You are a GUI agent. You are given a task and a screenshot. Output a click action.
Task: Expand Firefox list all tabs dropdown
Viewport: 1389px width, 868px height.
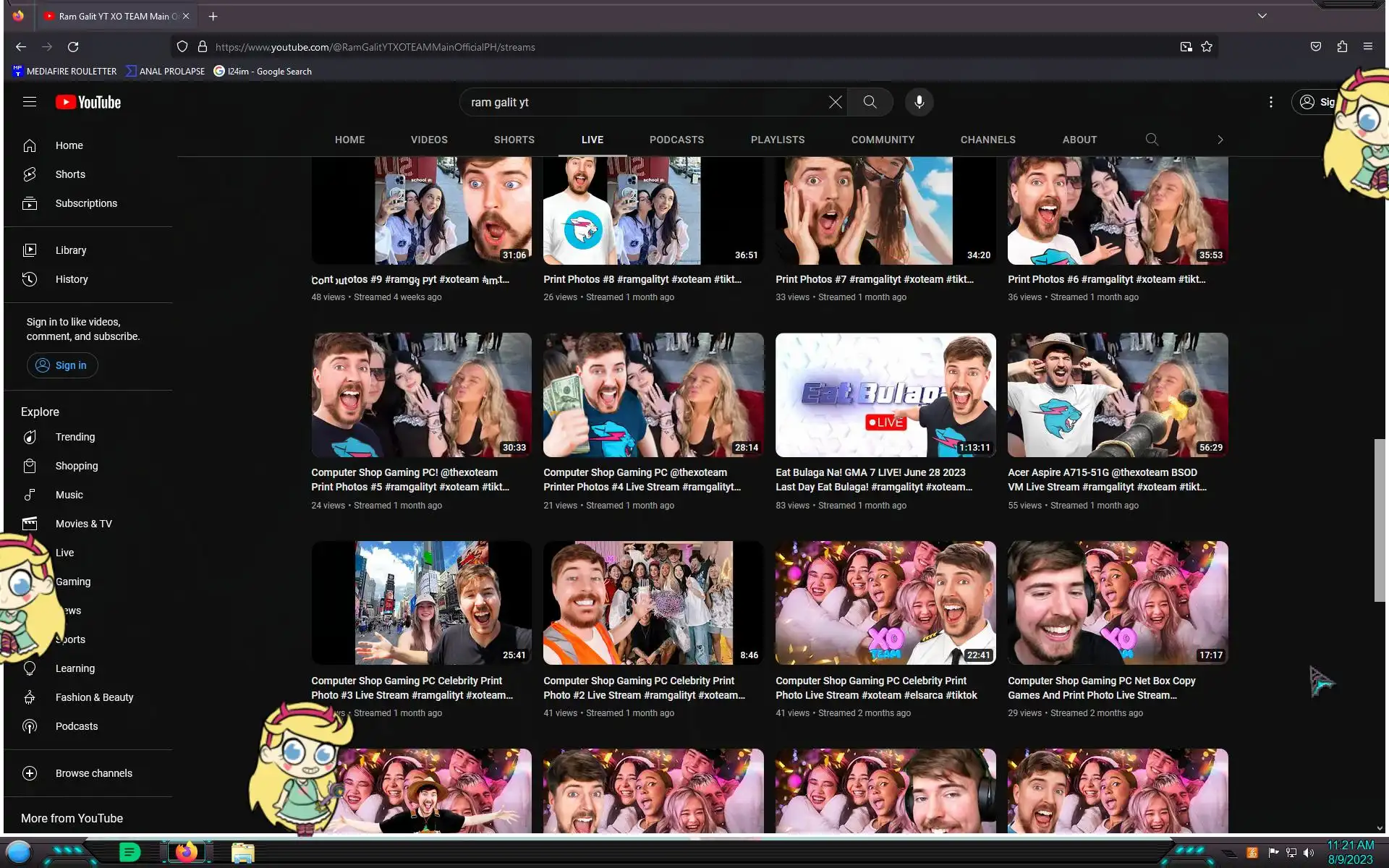click(x=1262, y=16)
